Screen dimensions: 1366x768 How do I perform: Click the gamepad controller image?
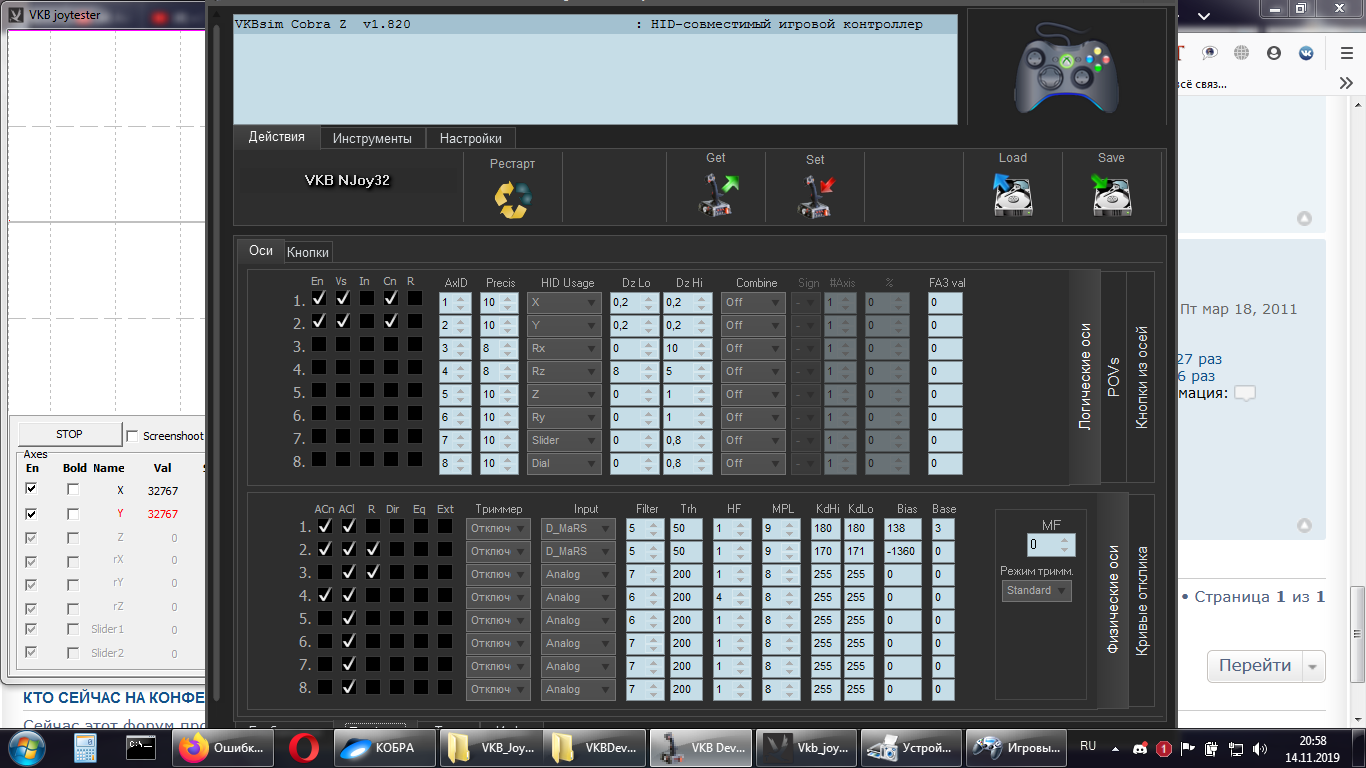click(x=1066, y=69)
